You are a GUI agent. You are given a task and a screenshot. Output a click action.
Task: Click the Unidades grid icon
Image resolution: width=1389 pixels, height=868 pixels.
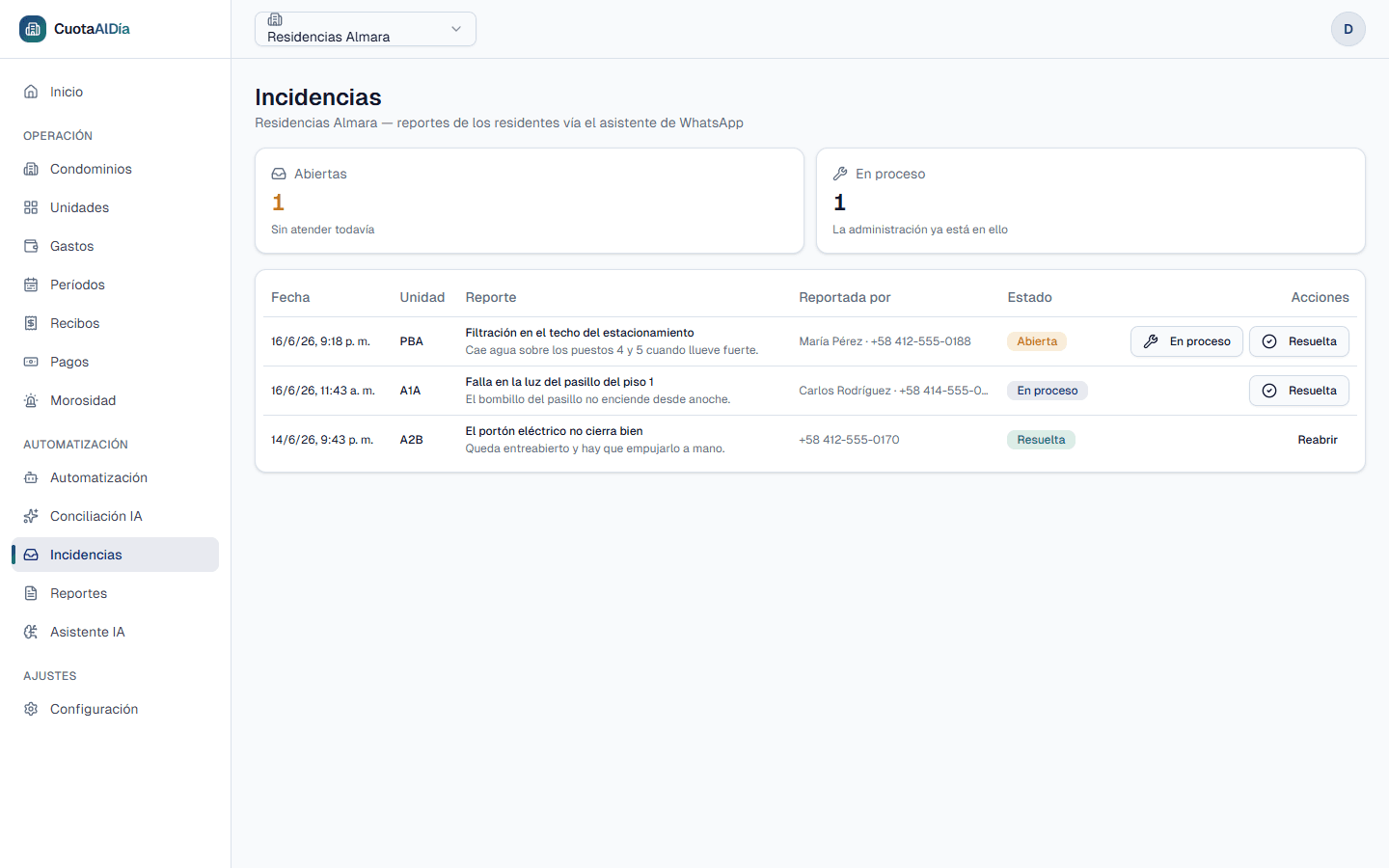click(x=31, y=207)
